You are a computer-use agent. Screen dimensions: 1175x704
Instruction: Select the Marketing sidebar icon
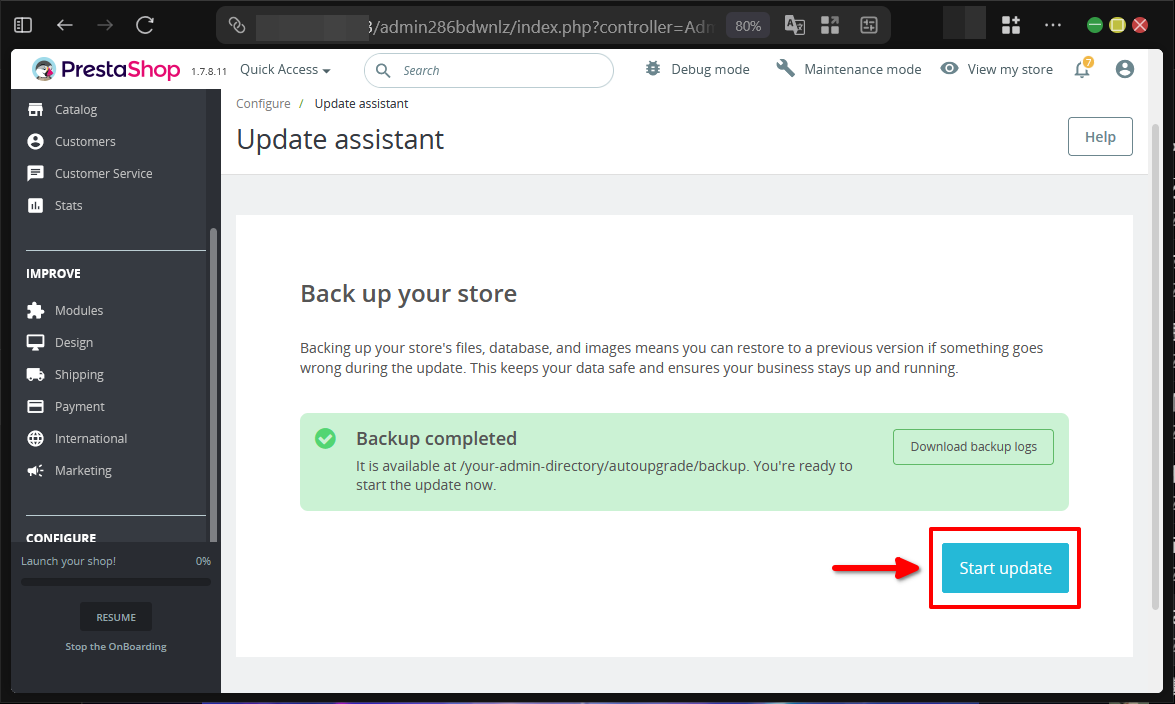coord(82,470)
